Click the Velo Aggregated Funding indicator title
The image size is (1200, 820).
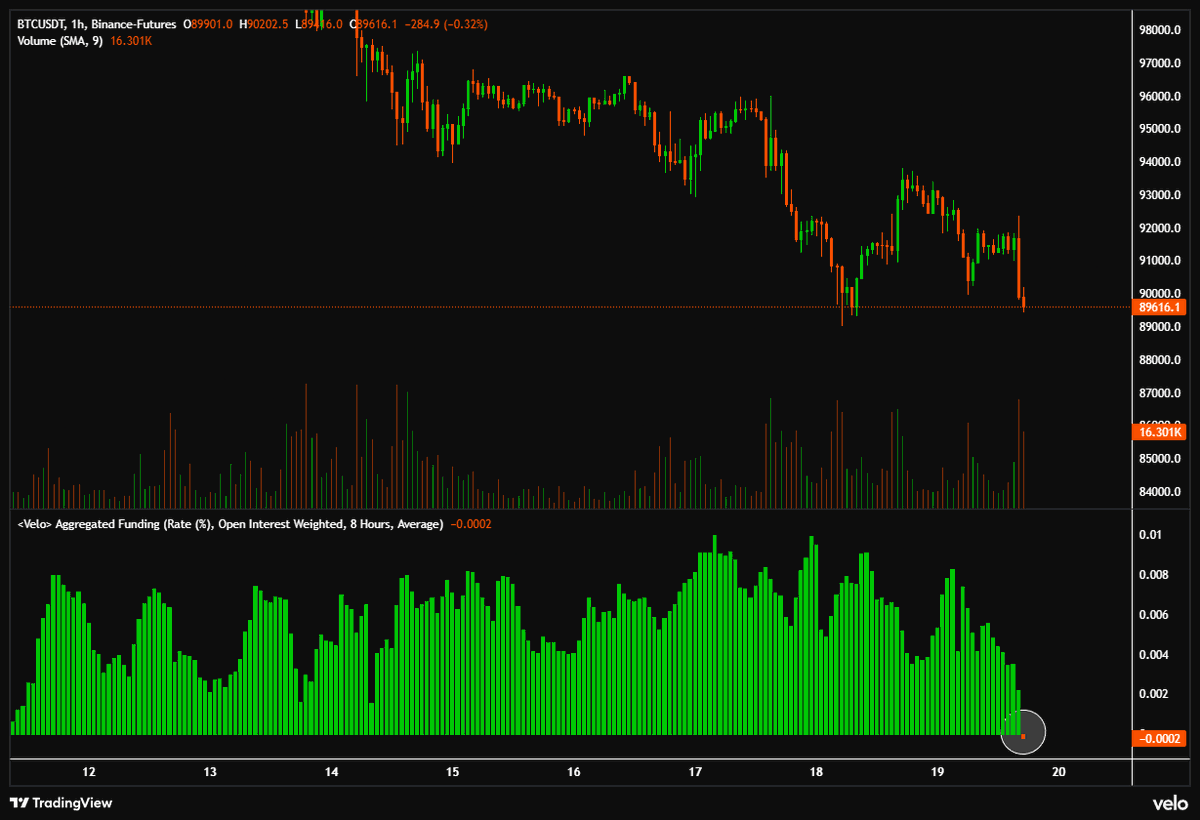tap(230, 524)
